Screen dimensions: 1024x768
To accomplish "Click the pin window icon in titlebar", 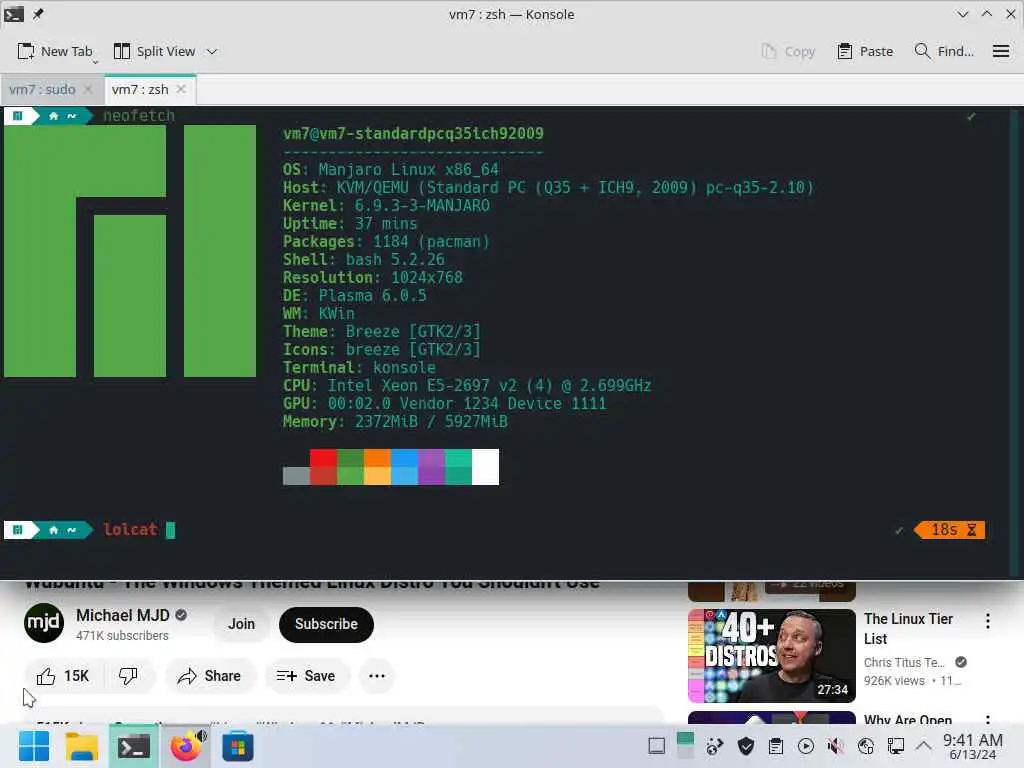I will click(38, 14).
